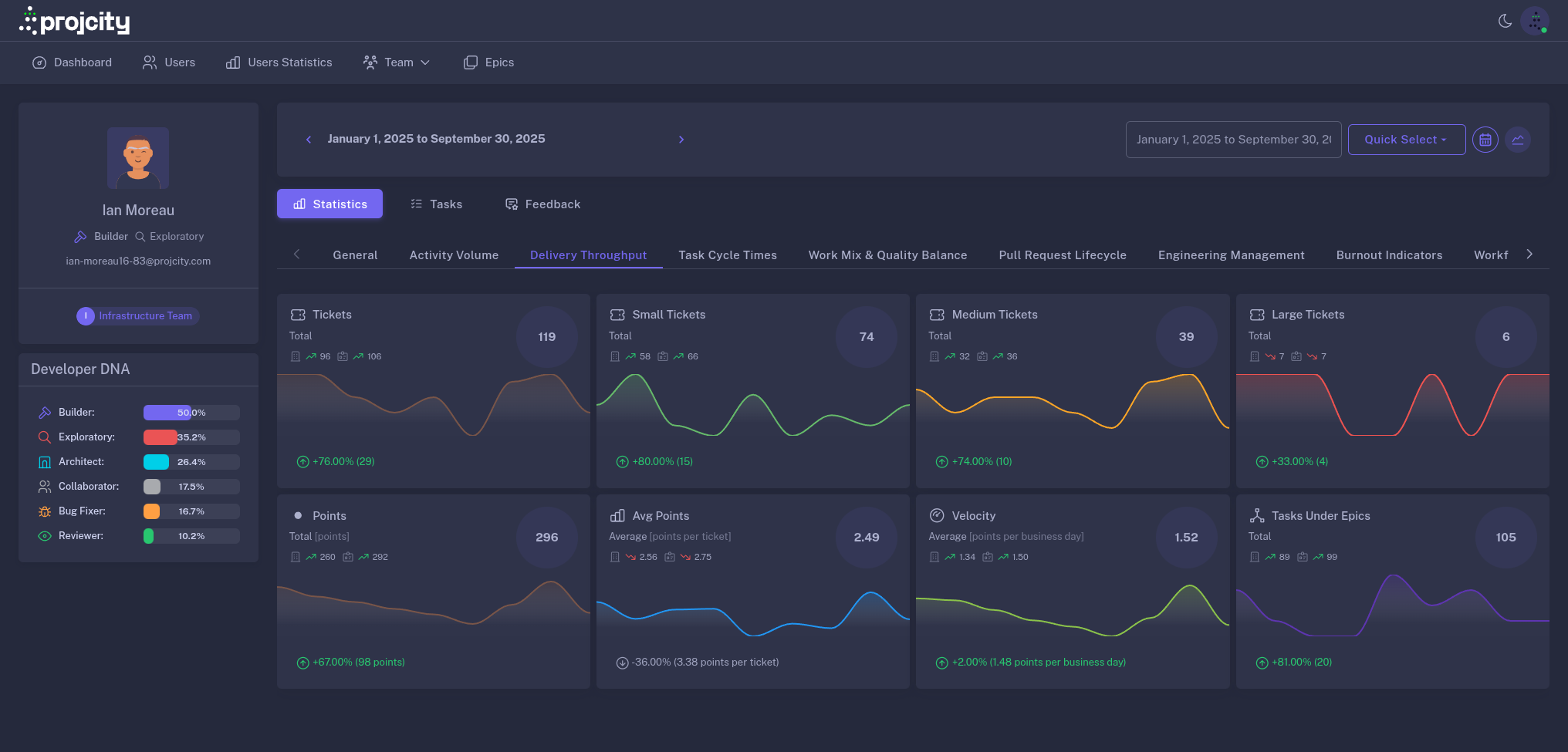
Task: Open the Quick Select dropdown
Action: click(1406, 140)
